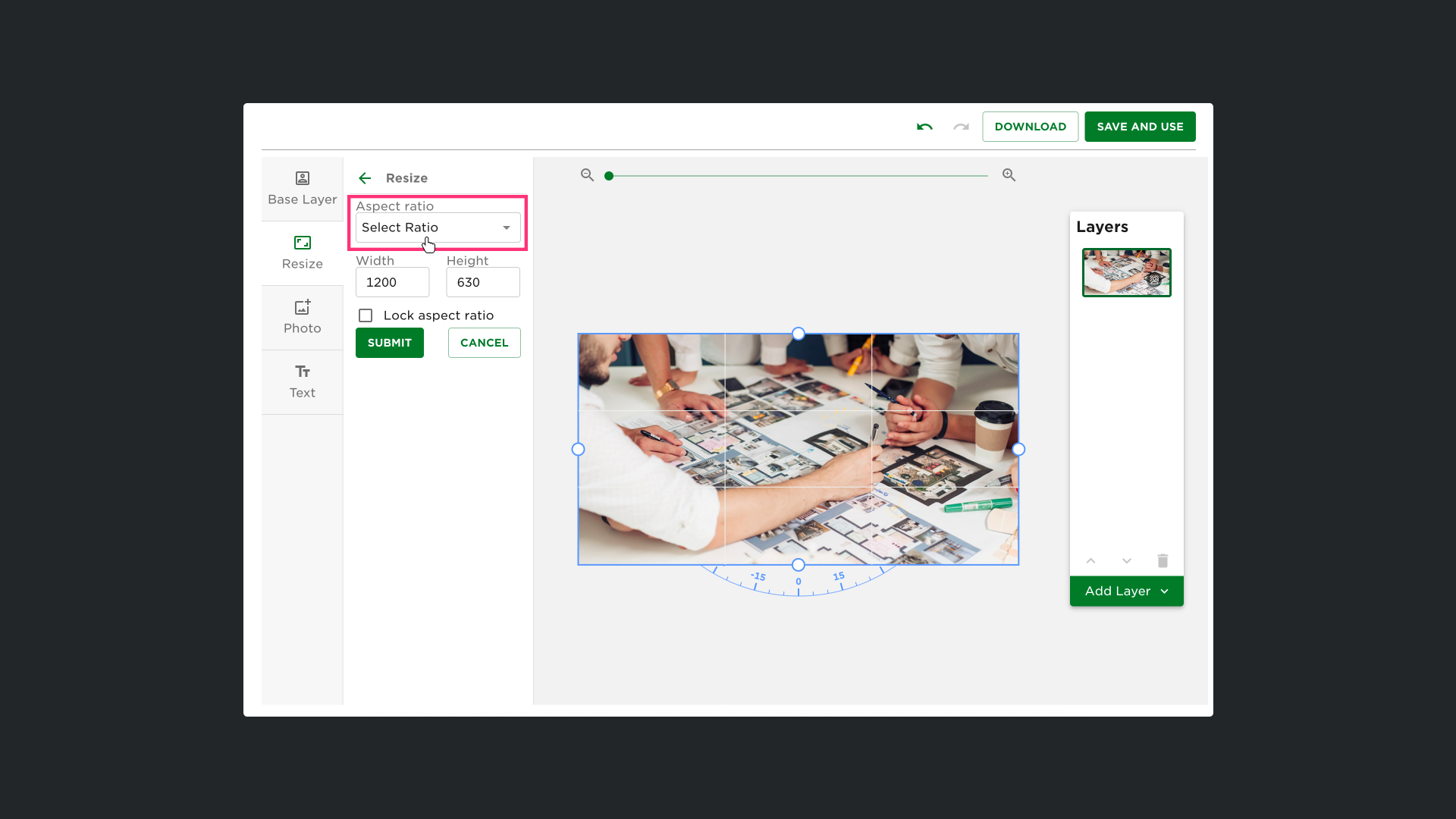
Task: Click the zoom in magnifier icon
Action: click(1009, 175)
